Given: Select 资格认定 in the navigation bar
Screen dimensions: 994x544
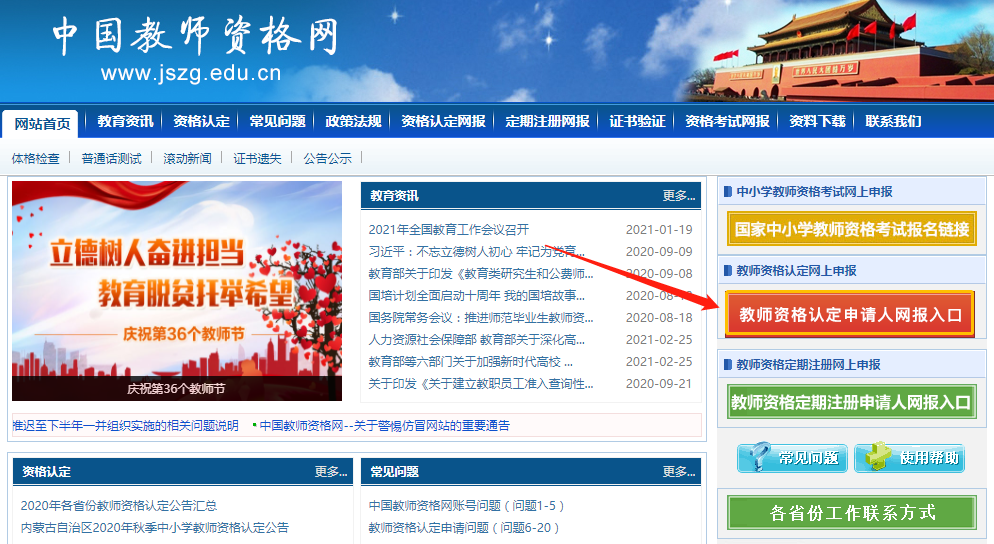Looking at the screenshot, I should pyautogui.click(x=201, y=121).
